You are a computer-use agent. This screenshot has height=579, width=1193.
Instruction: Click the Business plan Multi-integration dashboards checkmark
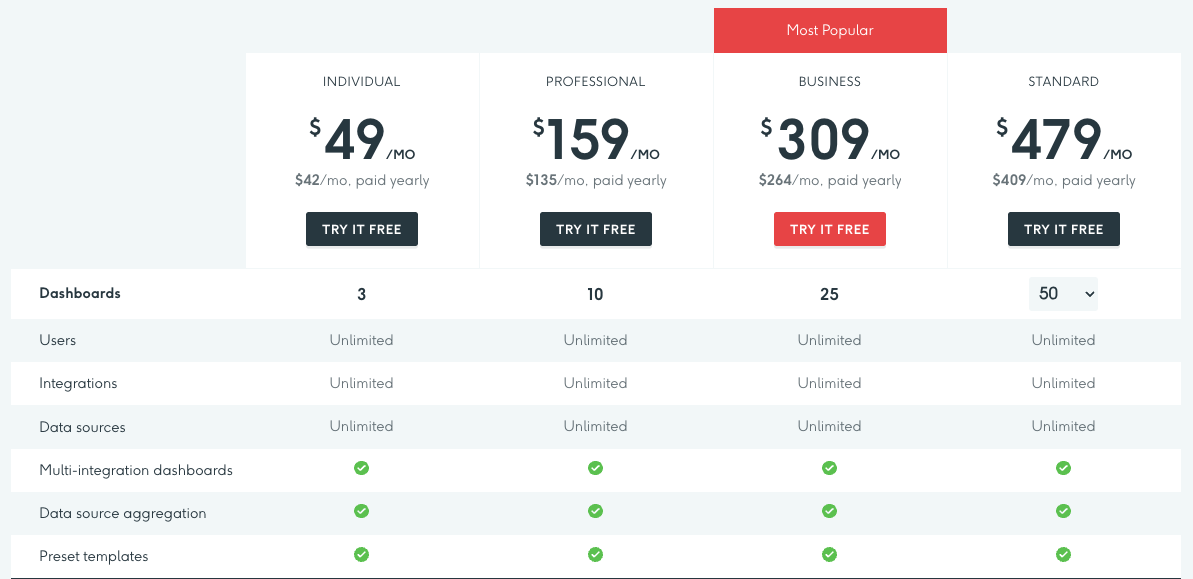pyautogui.click(x=829, y=468)
